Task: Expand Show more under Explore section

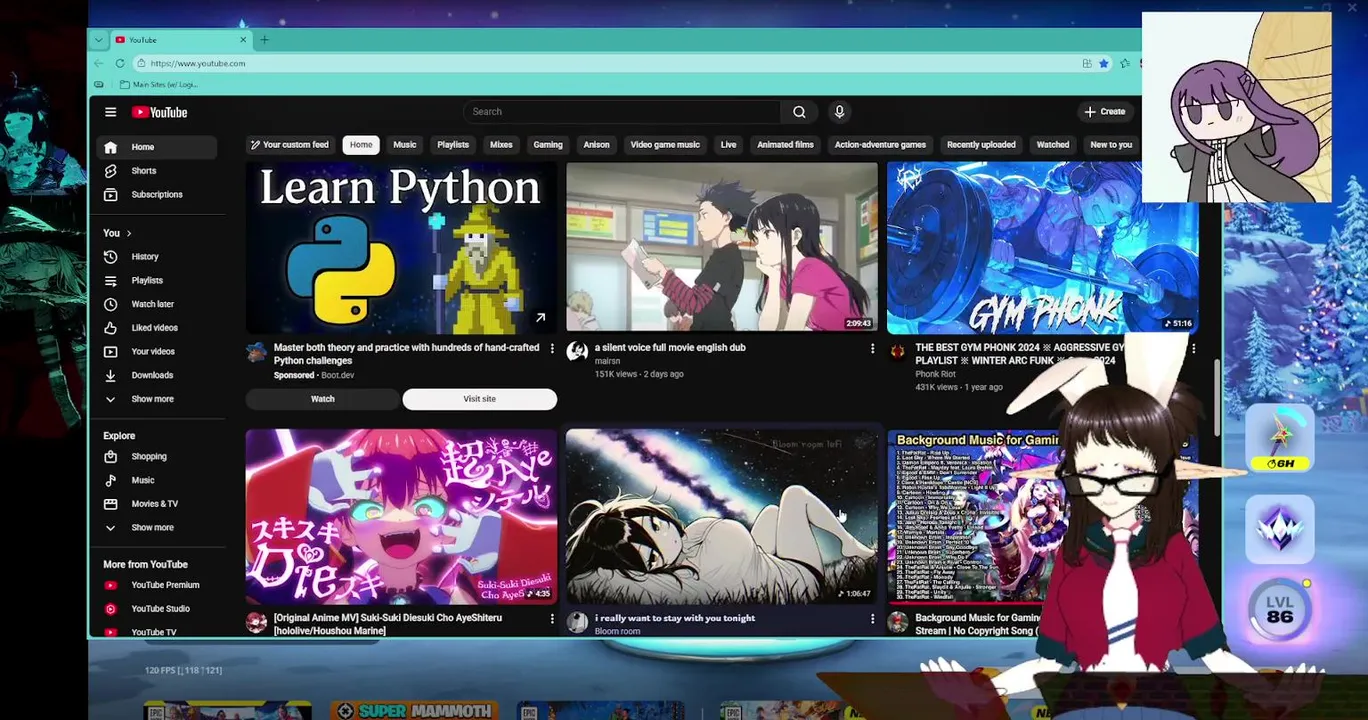Action: point(158,528)
